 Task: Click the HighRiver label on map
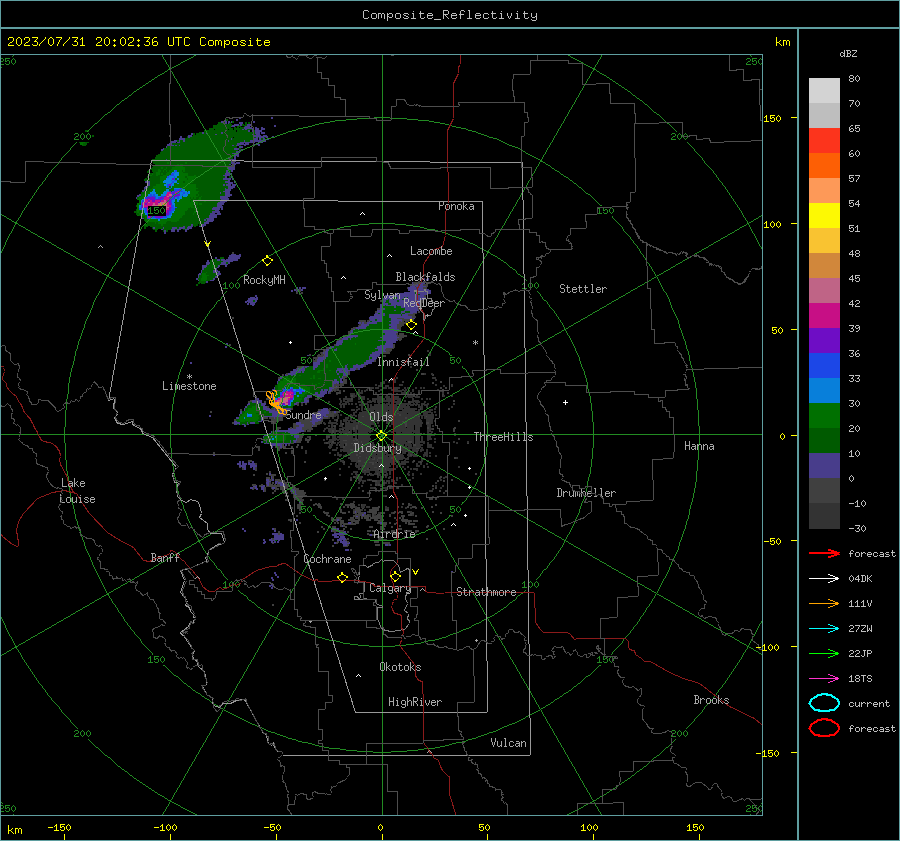coord(415,702)
